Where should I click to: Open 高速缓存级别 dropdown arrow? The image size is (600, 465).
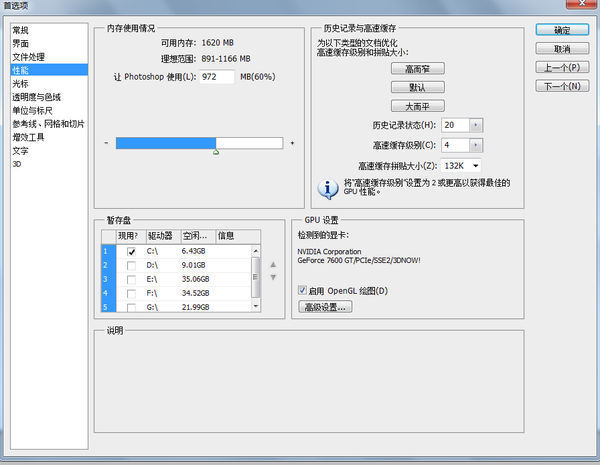476,145
